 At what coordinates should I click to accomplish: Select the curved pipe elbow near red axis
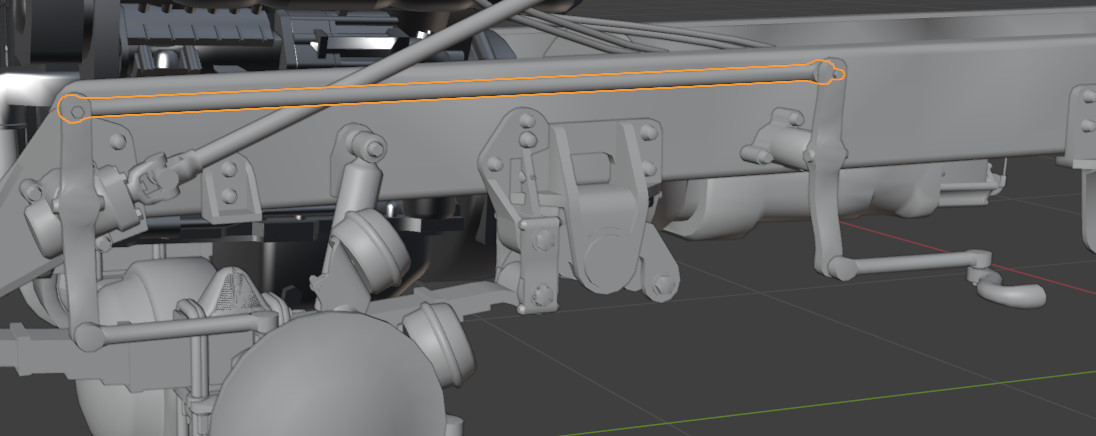(1010, 289)
